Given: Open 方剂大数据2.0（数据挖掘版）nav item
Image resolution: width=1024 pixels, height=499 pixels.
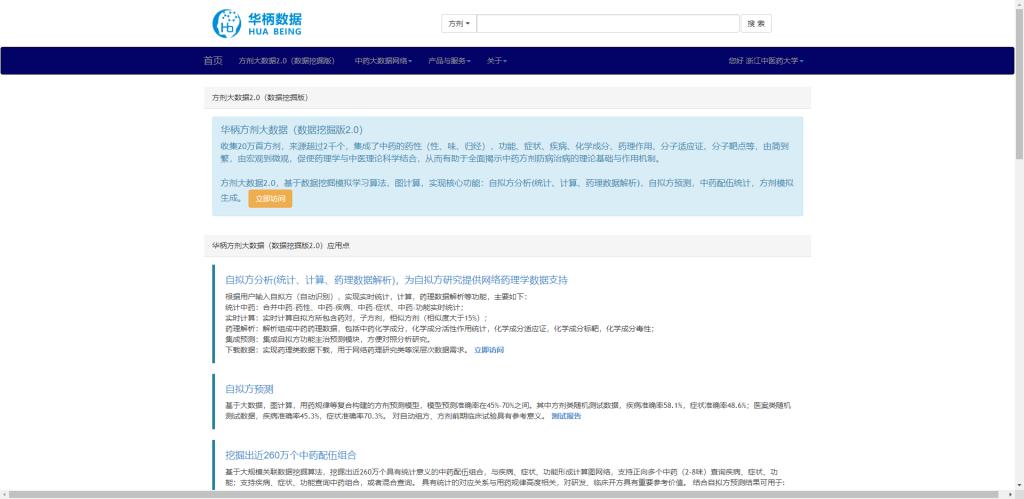Looking at the screenshot, I should (x=287, y=61).
